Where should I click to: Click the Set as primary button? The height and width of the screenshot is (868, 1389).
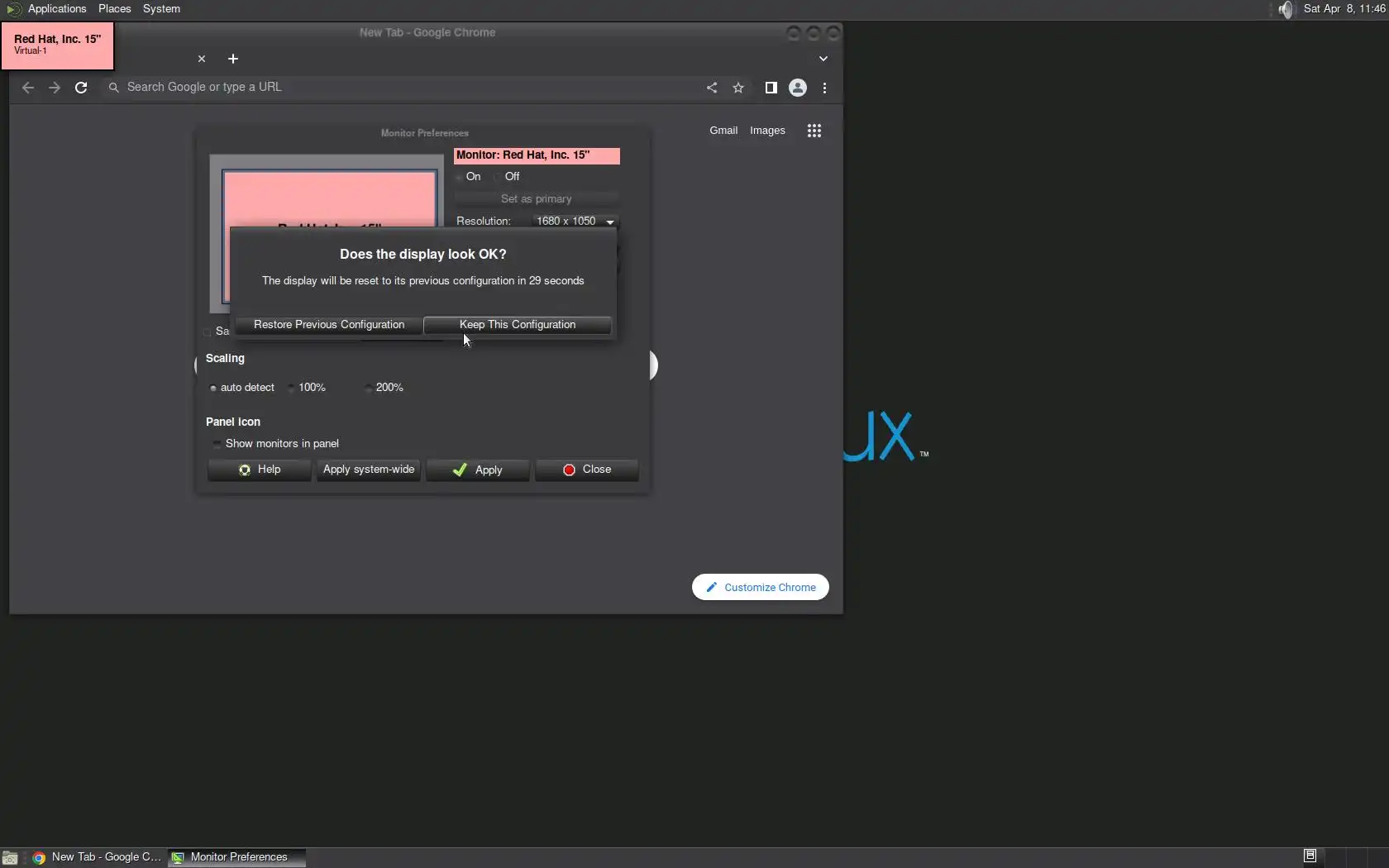(x=536, y=199)
